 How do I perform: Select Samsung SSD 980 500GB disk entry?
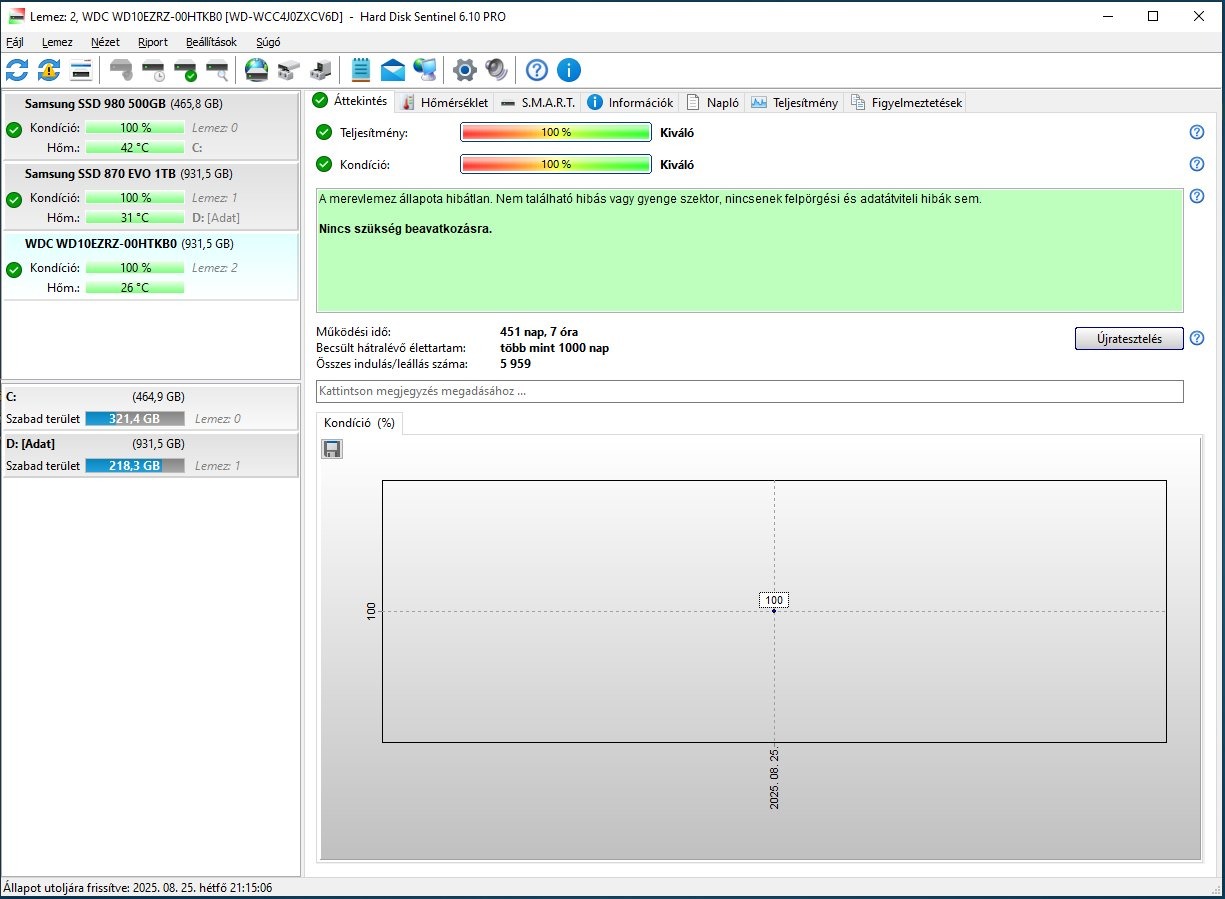[x=150, y=126]
